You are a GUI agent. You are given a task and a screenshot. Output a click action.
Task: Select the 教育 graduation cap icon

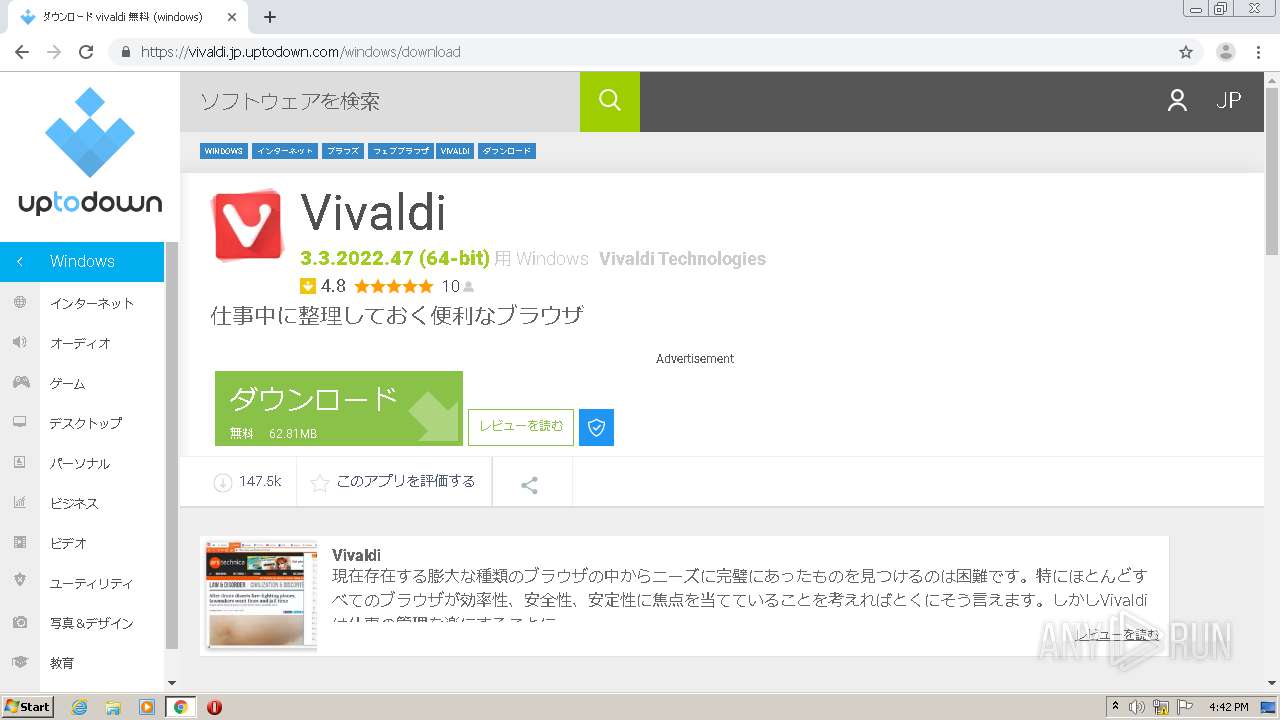coord(20,662)
